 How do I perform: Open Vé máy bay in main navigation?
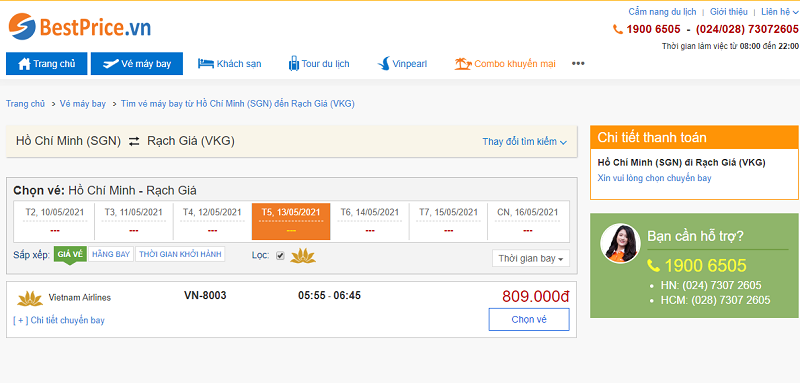[137, 64]
